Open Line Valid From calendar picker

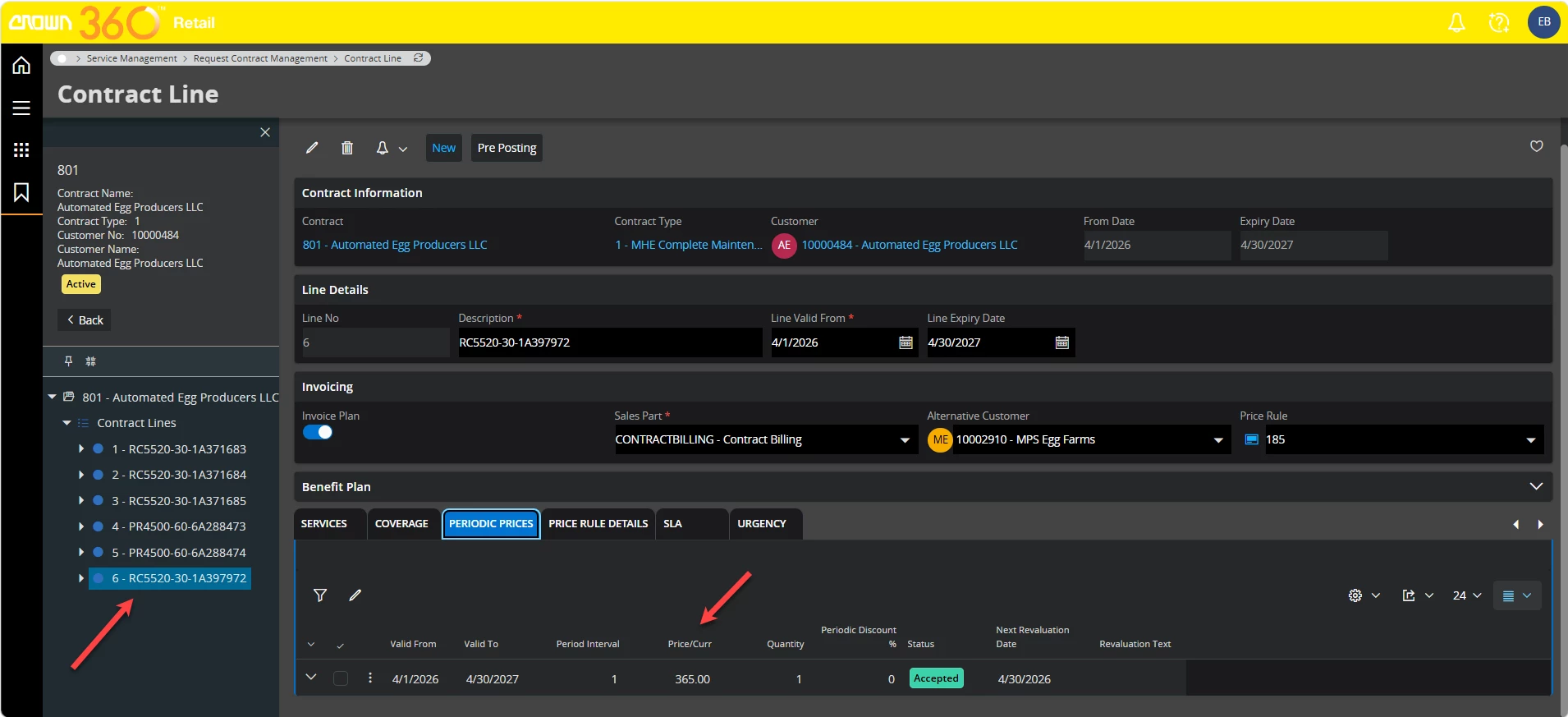click(905, 342)
